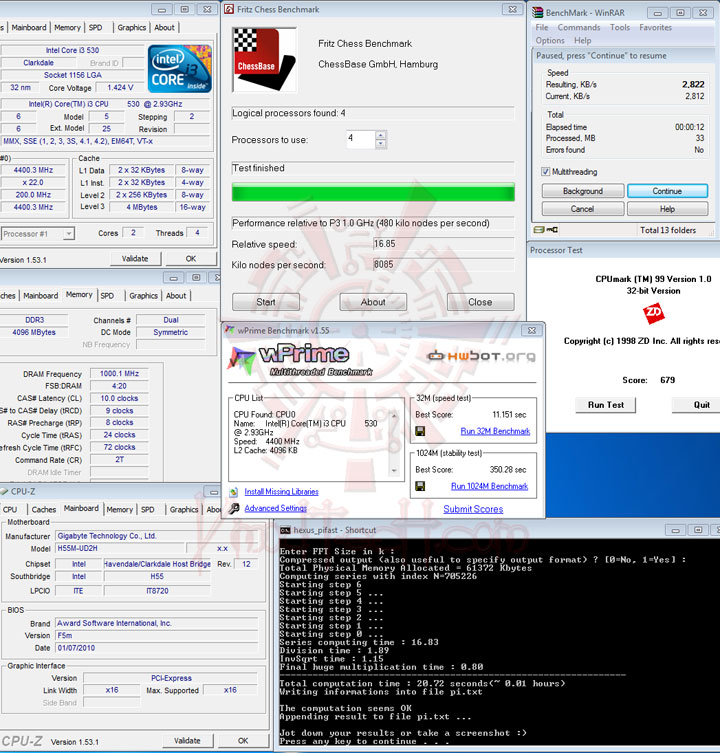
Task: Decrease Processors to use value
Action: pos(380,144)
